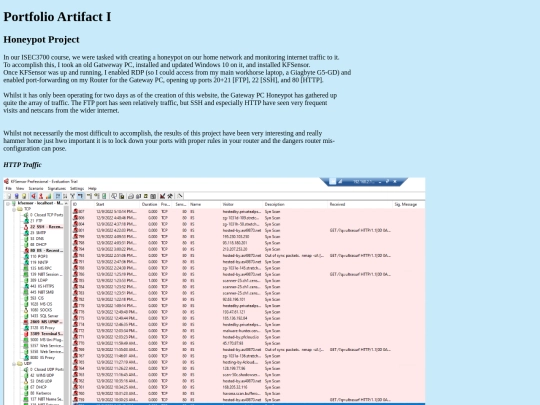Select event row with ID 759

[248, 399]
